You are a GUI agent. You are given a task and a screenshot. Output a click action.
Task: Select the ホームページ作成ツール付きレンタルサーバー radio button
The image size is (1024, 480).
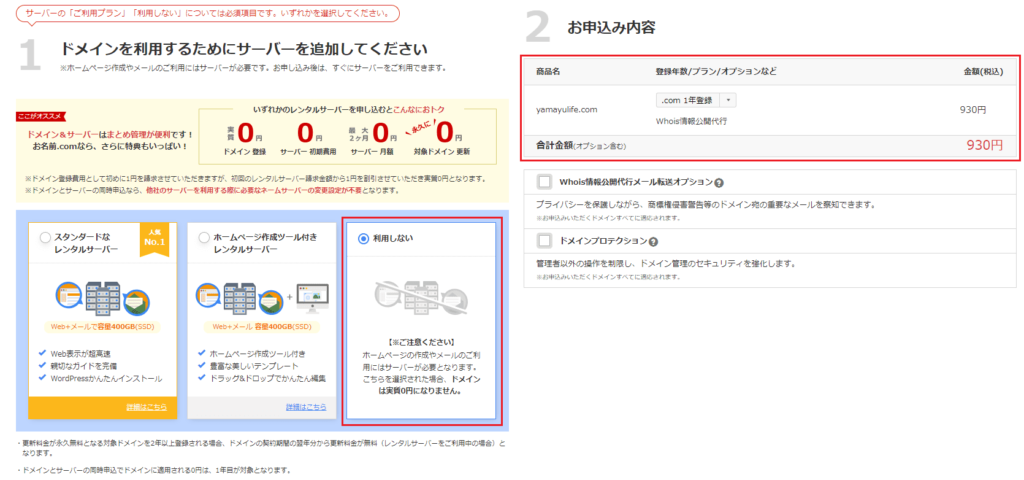pos(203,238)
